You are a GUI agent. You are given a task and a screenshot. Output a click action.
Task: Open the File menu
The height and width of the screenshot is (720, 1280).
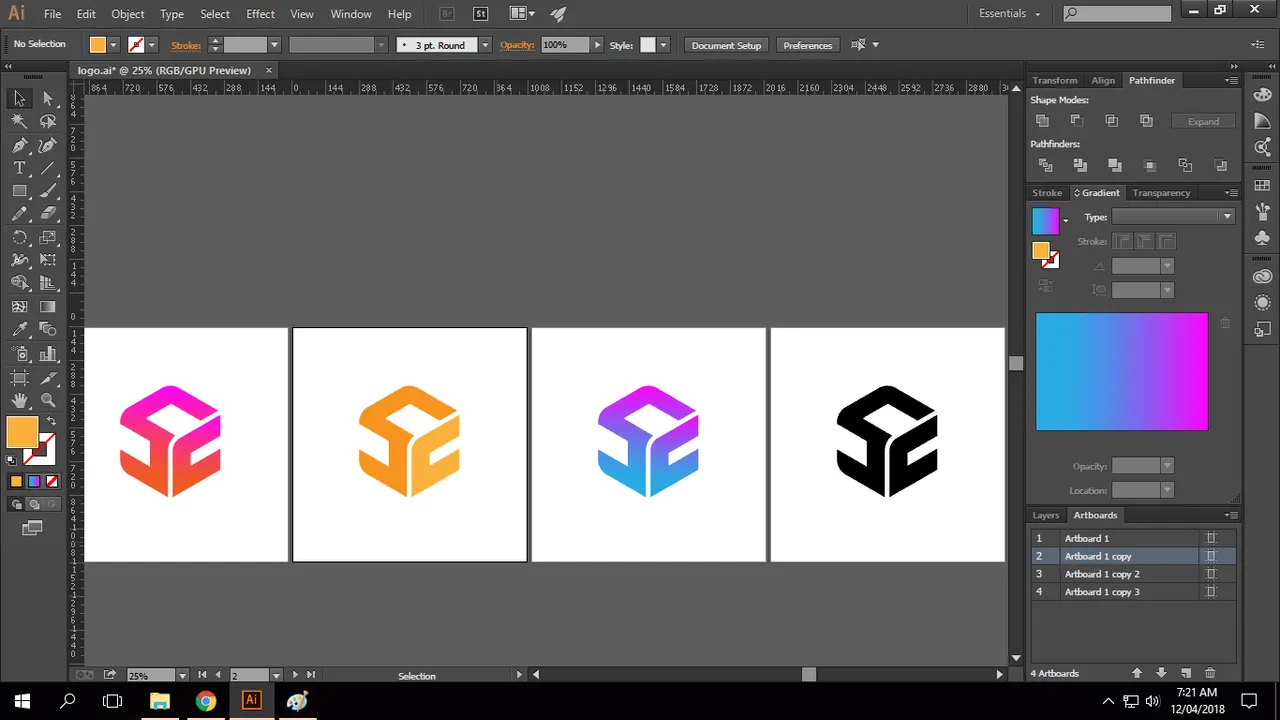click(52, 14)
